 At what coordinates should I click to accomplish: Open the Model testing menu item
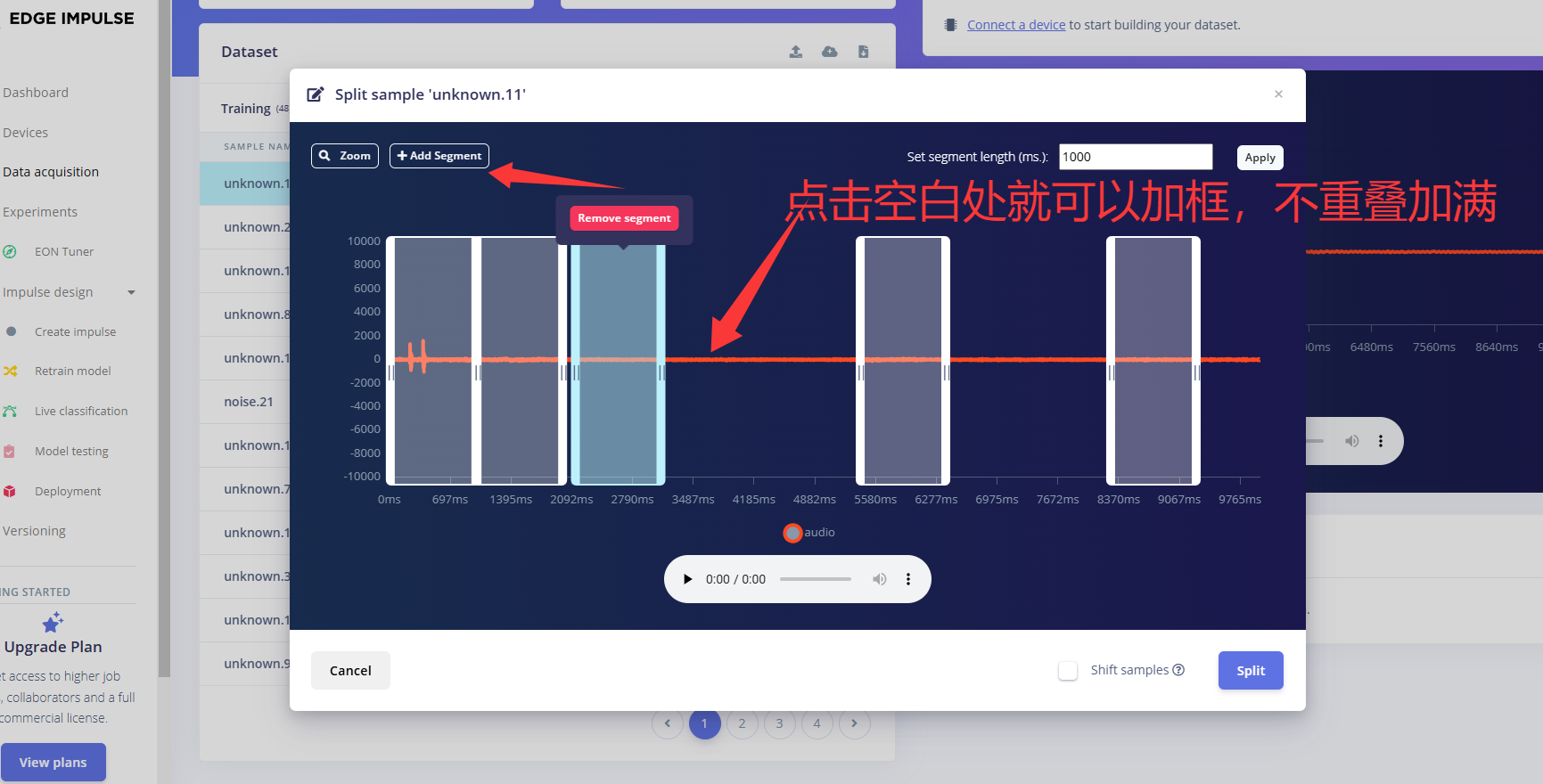point(71,452)
